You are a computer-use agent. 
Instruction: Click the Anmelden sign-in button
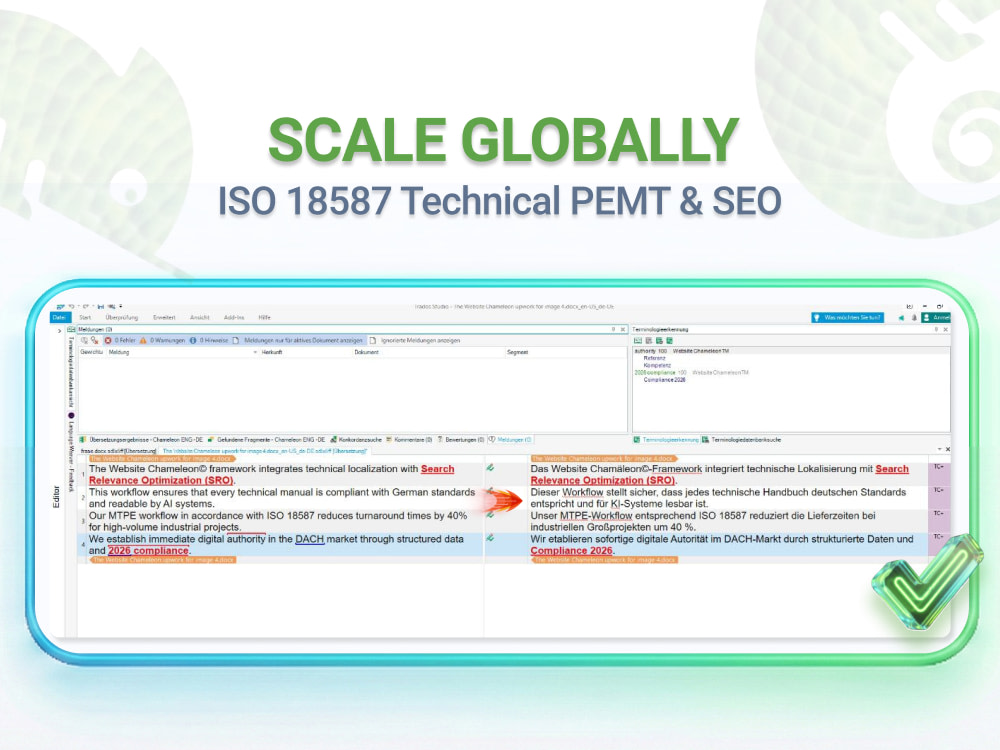tap(936, 318)
